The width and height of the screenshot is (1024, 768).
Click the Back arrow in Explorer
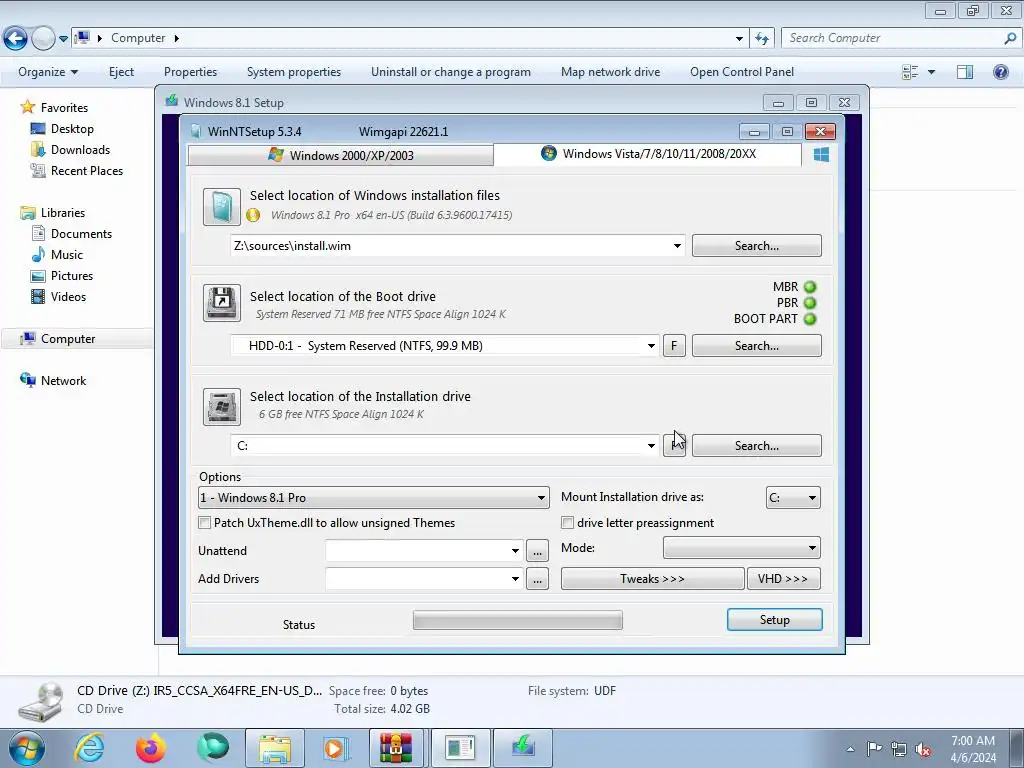[x=16, y=39]
